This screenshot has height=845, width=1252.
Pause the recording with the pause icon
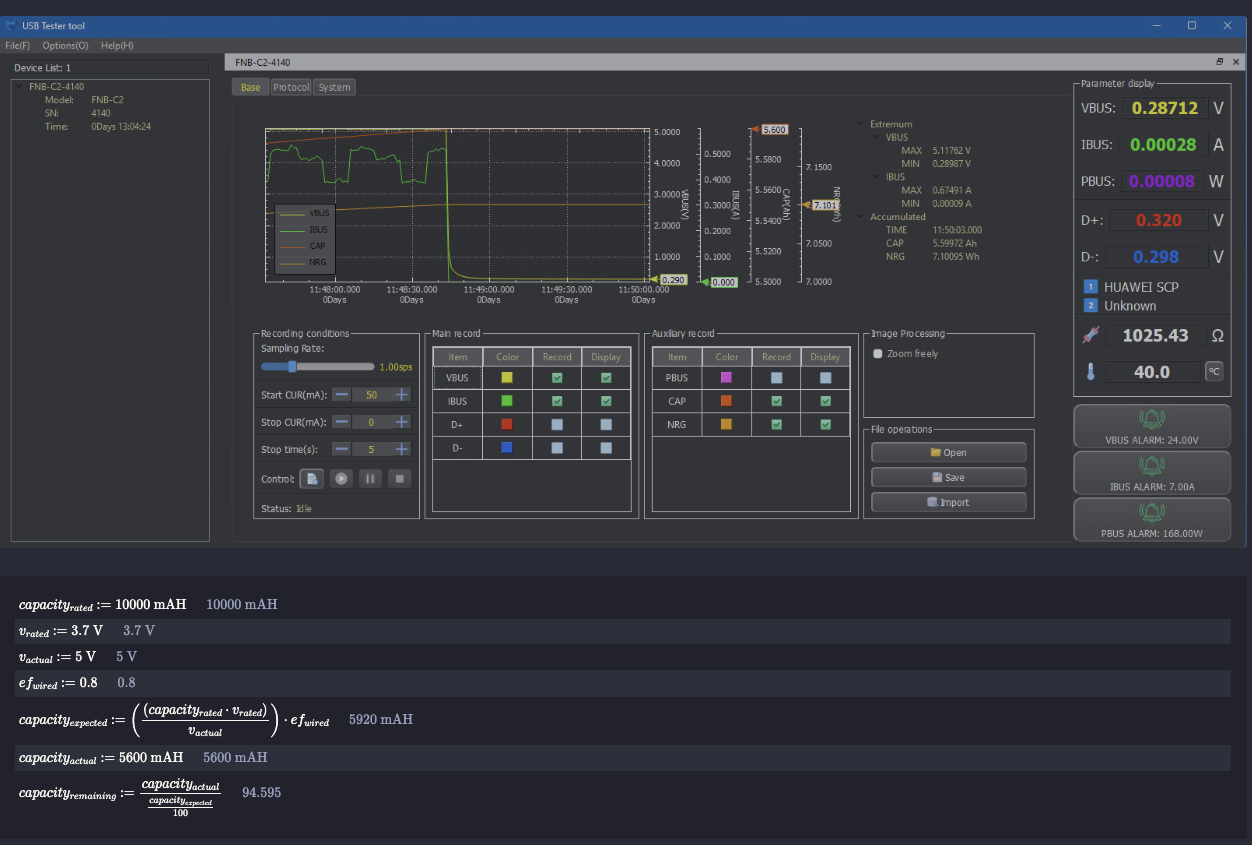(x=370, y=479)
